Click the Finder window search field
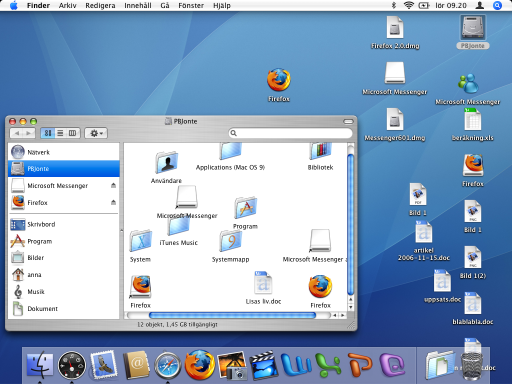This screenshot has height=384, width=512. (290, 133)
